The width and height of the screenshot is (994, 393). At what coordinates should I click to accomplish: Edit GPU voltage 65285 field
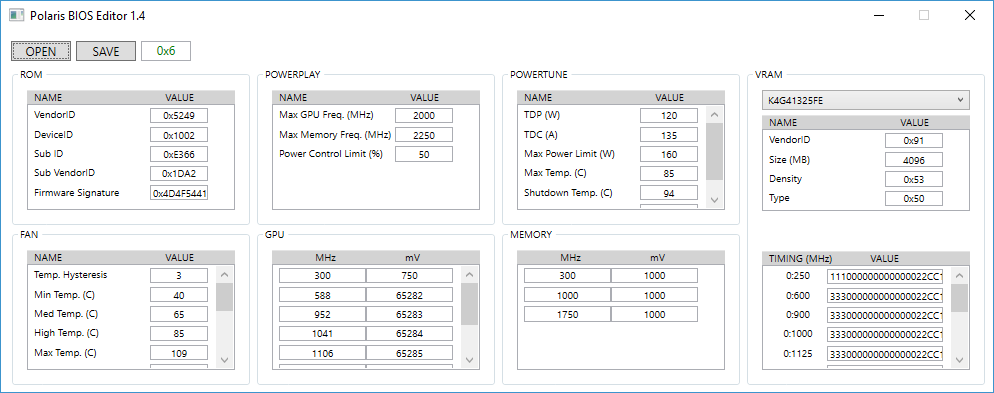click(x=410, y=353)
